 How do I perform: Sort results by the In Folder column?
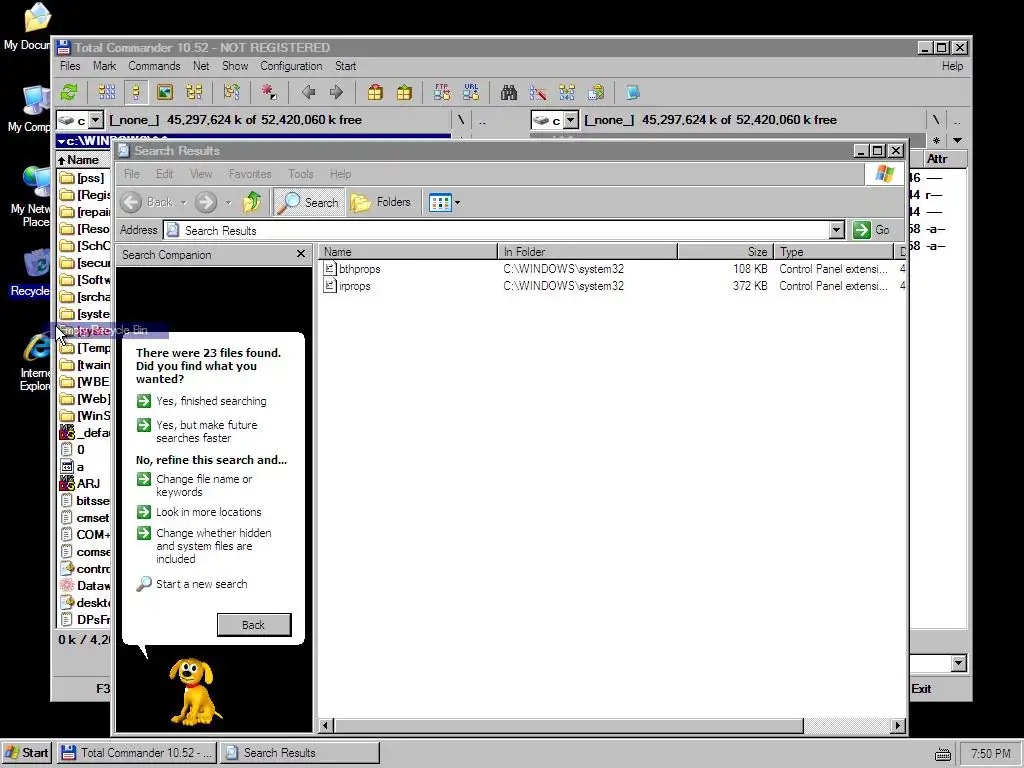pyautogui.click(x=588, y=251)
